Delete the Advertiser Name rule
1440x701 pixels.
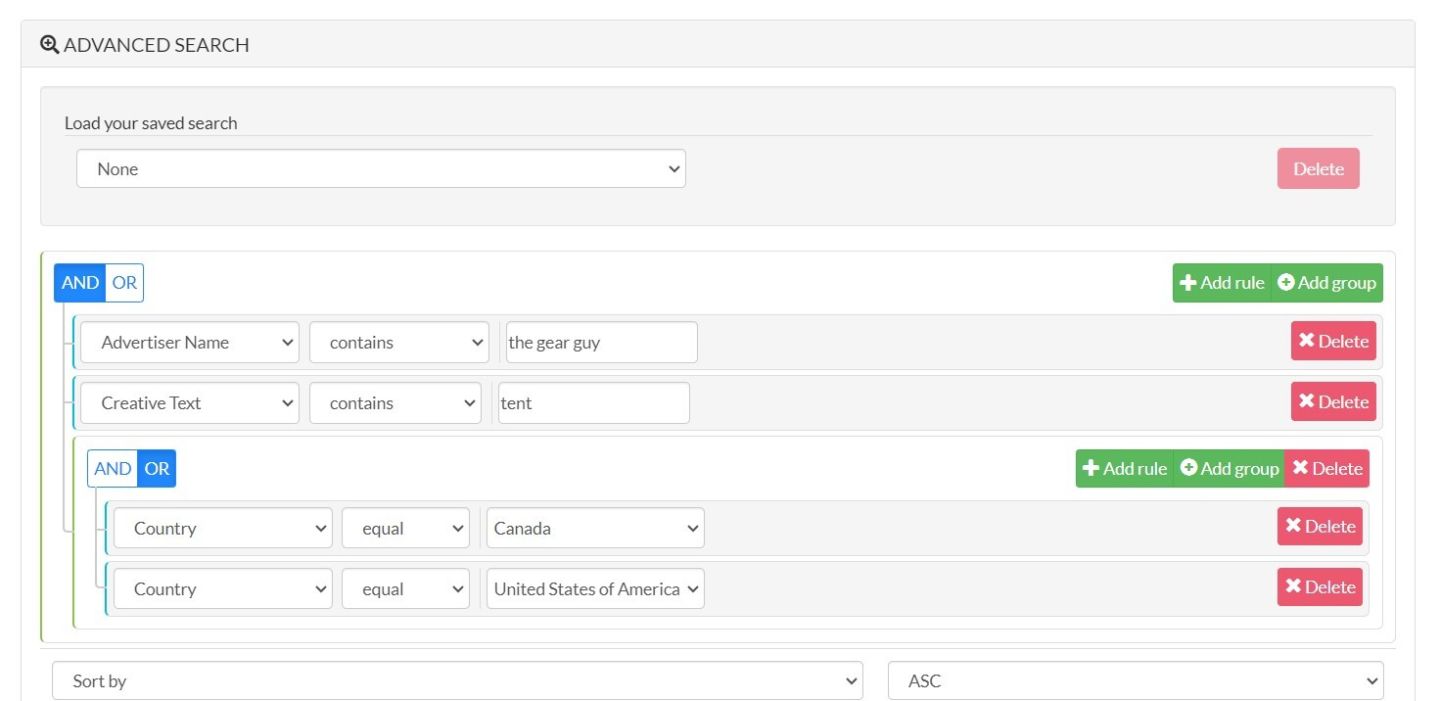tap(1333, 341)
